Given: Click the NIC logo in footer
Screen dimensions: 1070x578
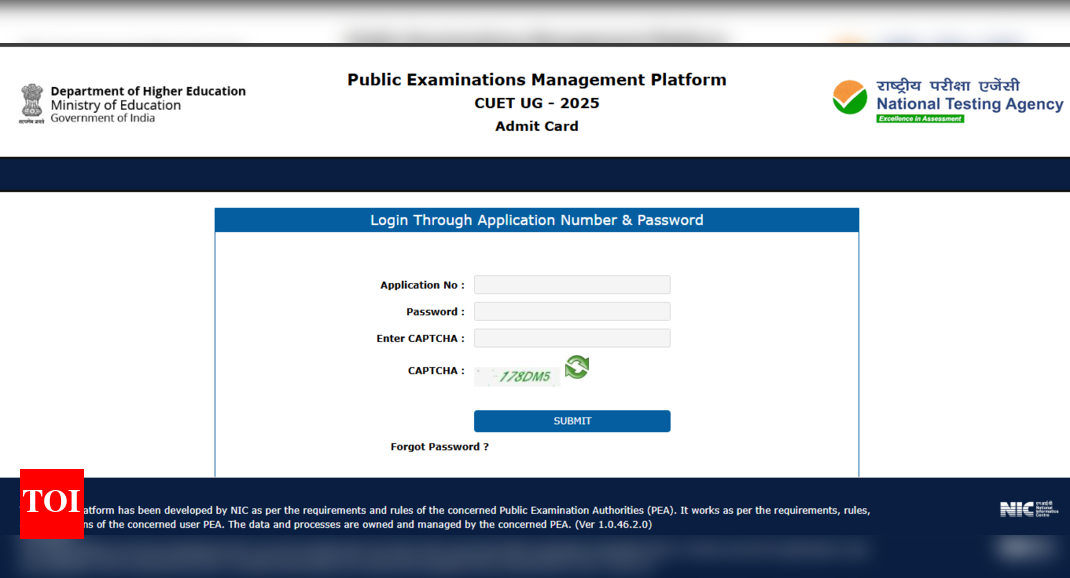Looking at the screenshot, I should click(1027, 509).
